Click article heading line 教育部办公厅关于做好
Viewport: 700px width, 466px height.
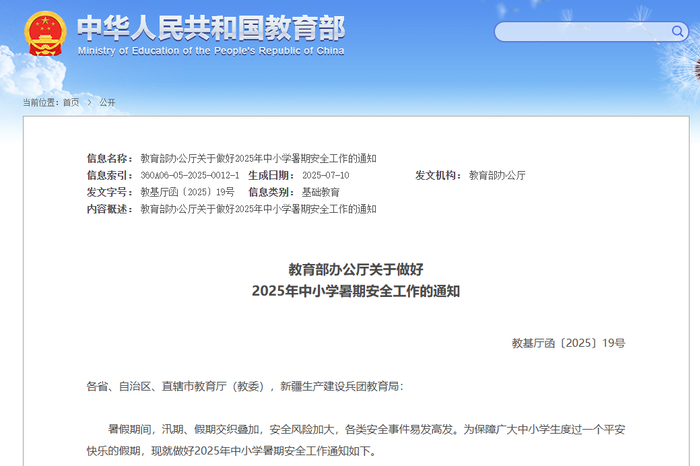pyautogui.click(x=356, y=270)
